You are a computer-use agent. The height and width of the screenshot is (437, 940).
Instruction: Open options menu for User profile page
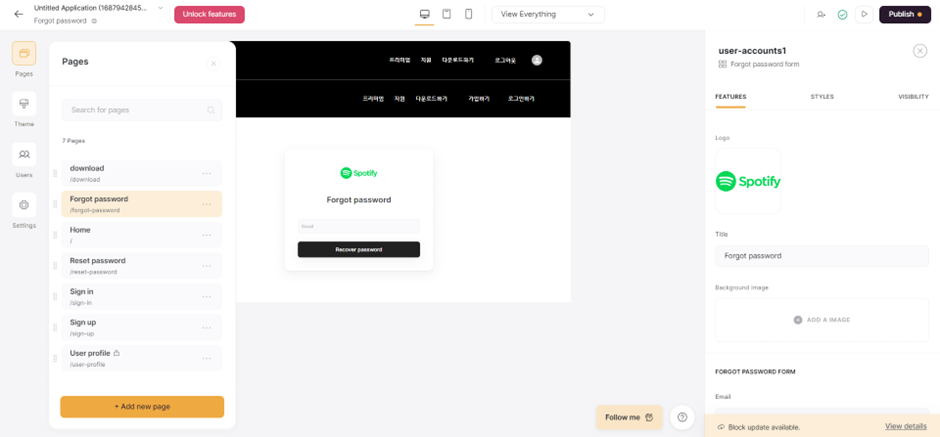click(207, 358)
